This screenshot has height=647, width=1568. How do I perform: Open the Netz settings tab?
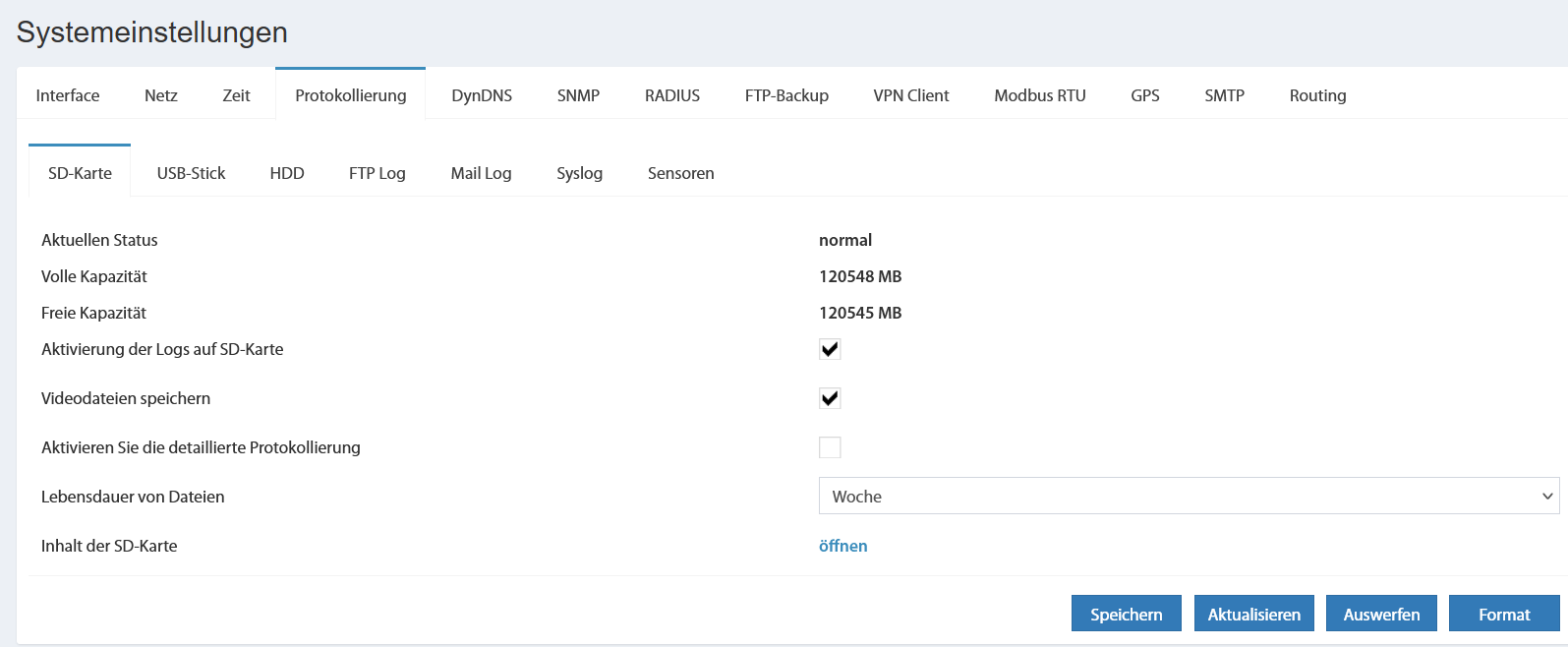pos(161,95)
